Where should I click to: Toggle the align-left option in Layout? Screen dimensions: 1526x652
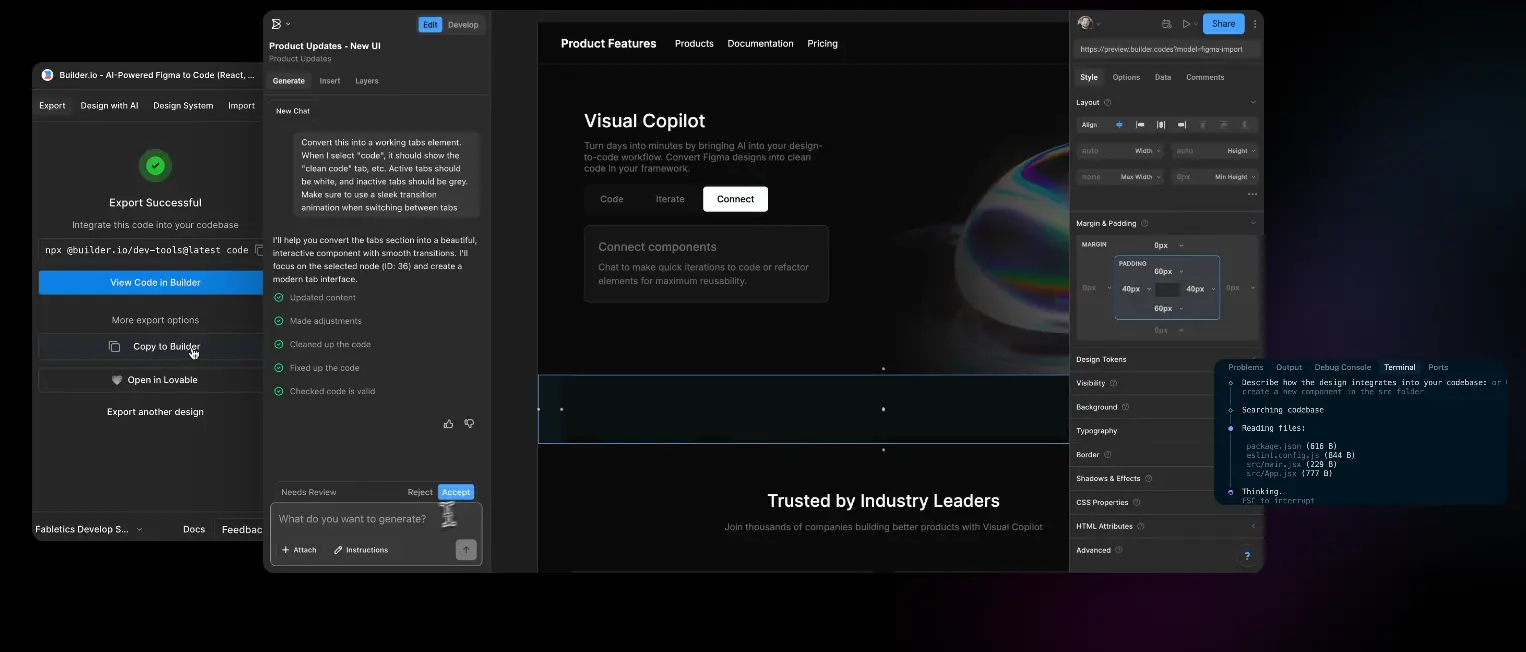(1140, 124)
